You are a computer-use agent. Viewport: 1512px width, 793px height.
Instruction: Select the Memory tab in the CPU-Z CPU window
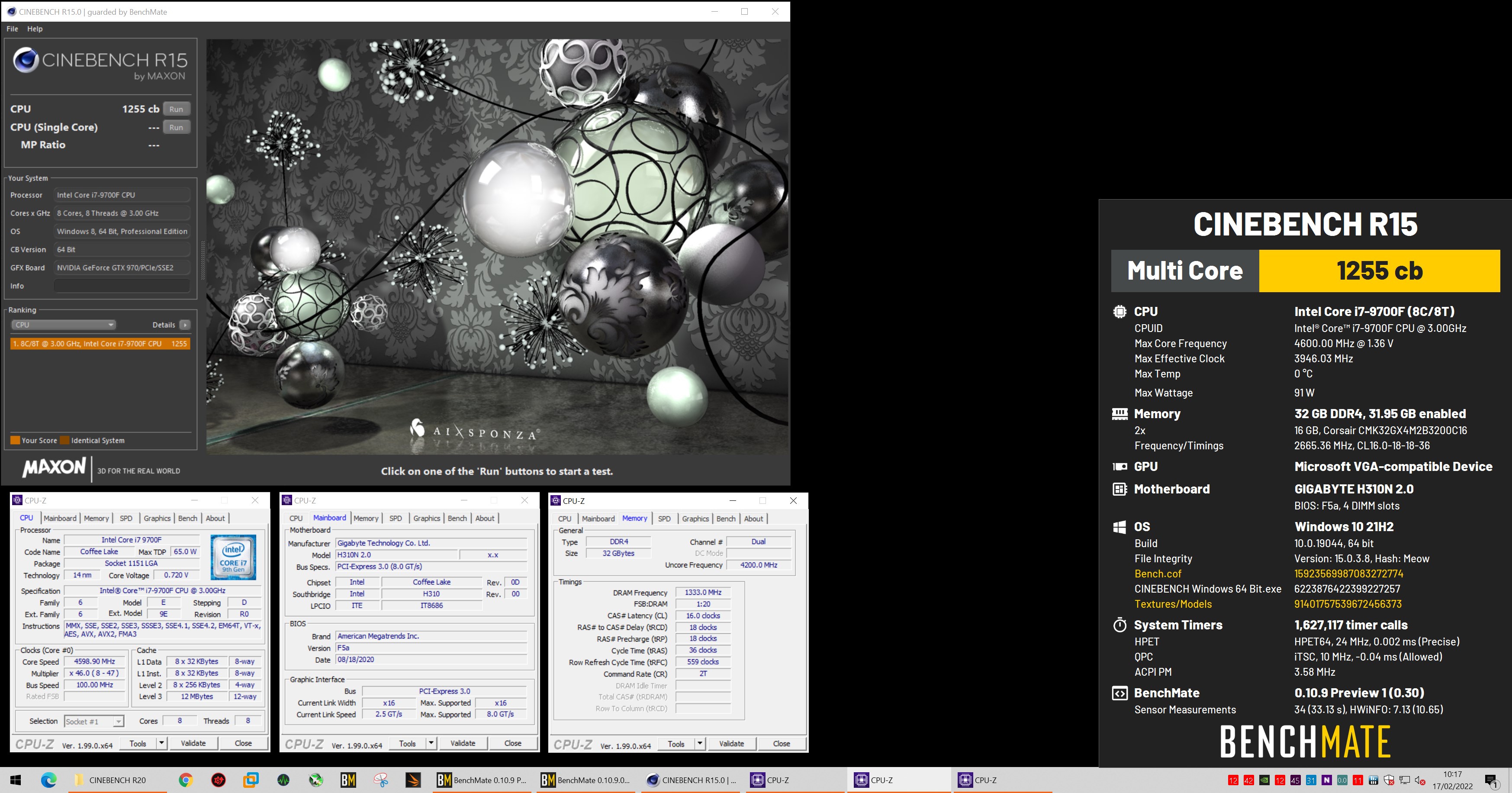(96, 518)
